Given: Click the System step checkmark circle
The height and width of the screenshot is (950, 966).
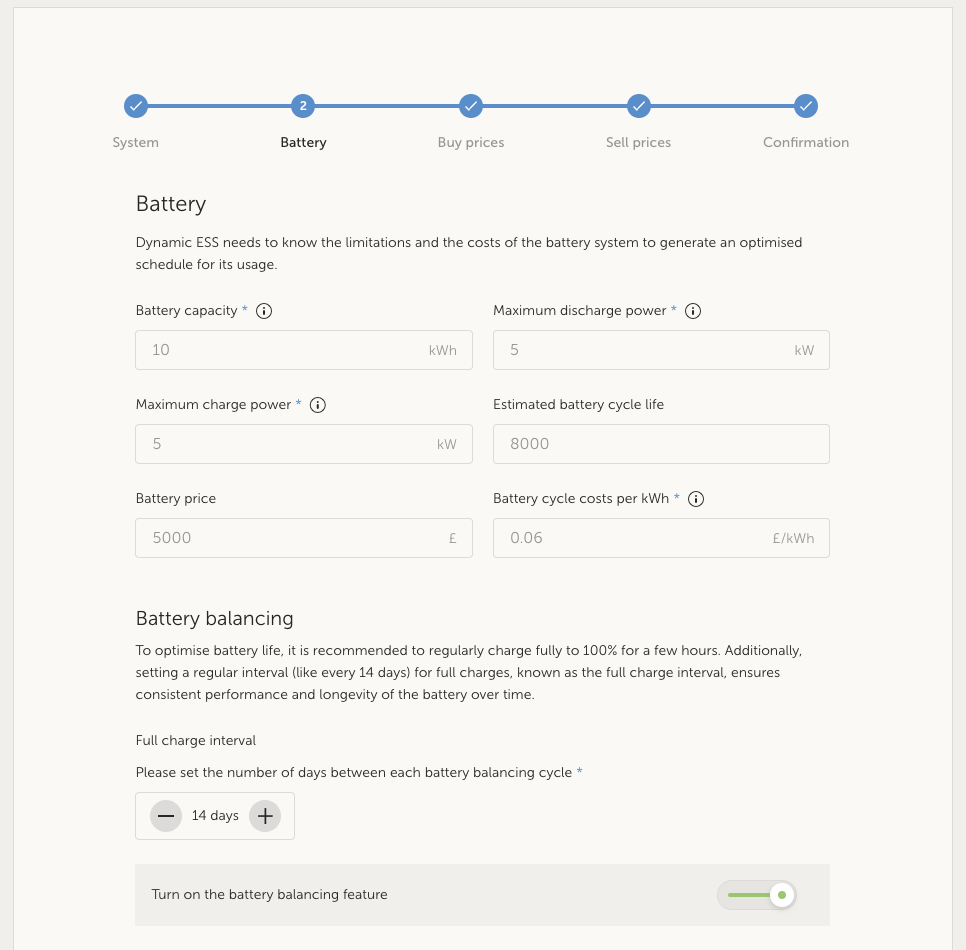Looking at the screenshot, I should (x=136, y=106).
